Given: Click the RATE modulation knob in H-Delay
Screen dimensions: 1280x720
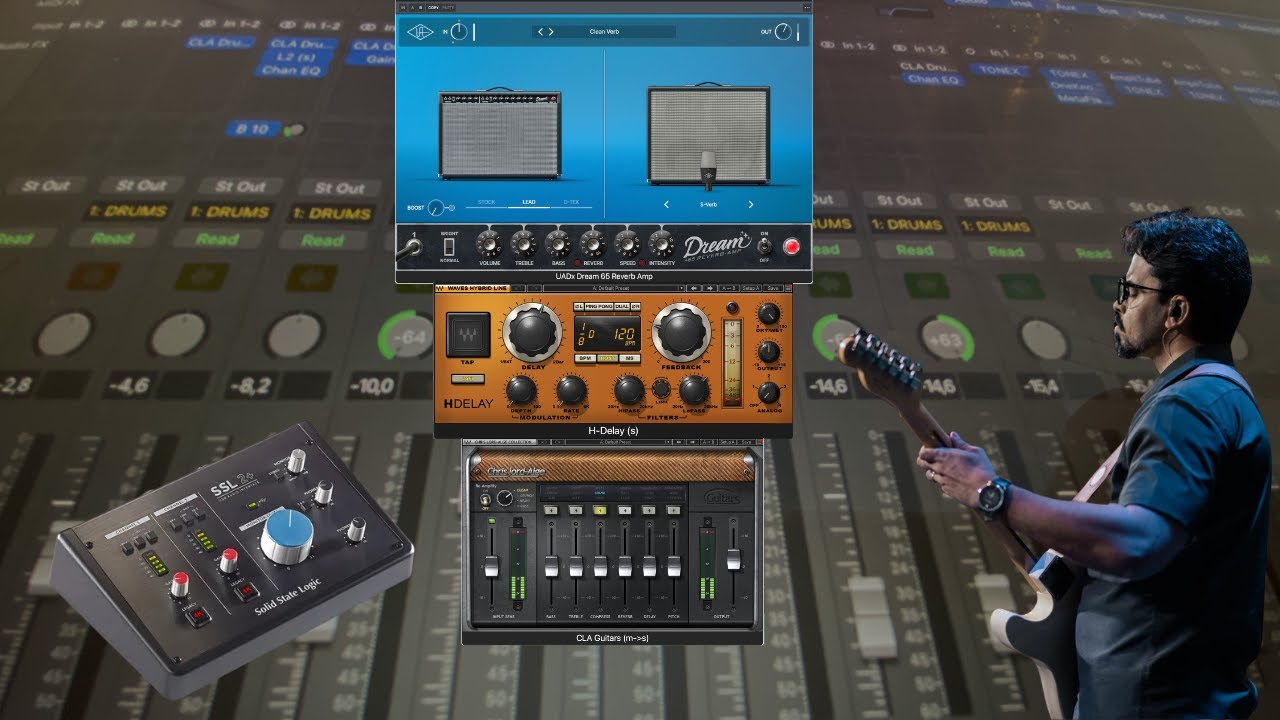Looking at the screenshot, I should [571, 390].
